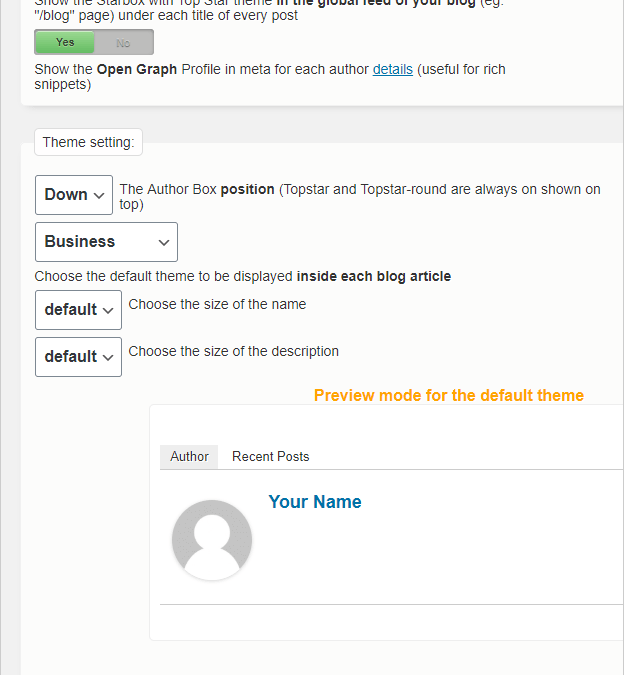Expand the name size default dropdown
The height and width of the screenshot is (675, 624).
pos(78,310)
